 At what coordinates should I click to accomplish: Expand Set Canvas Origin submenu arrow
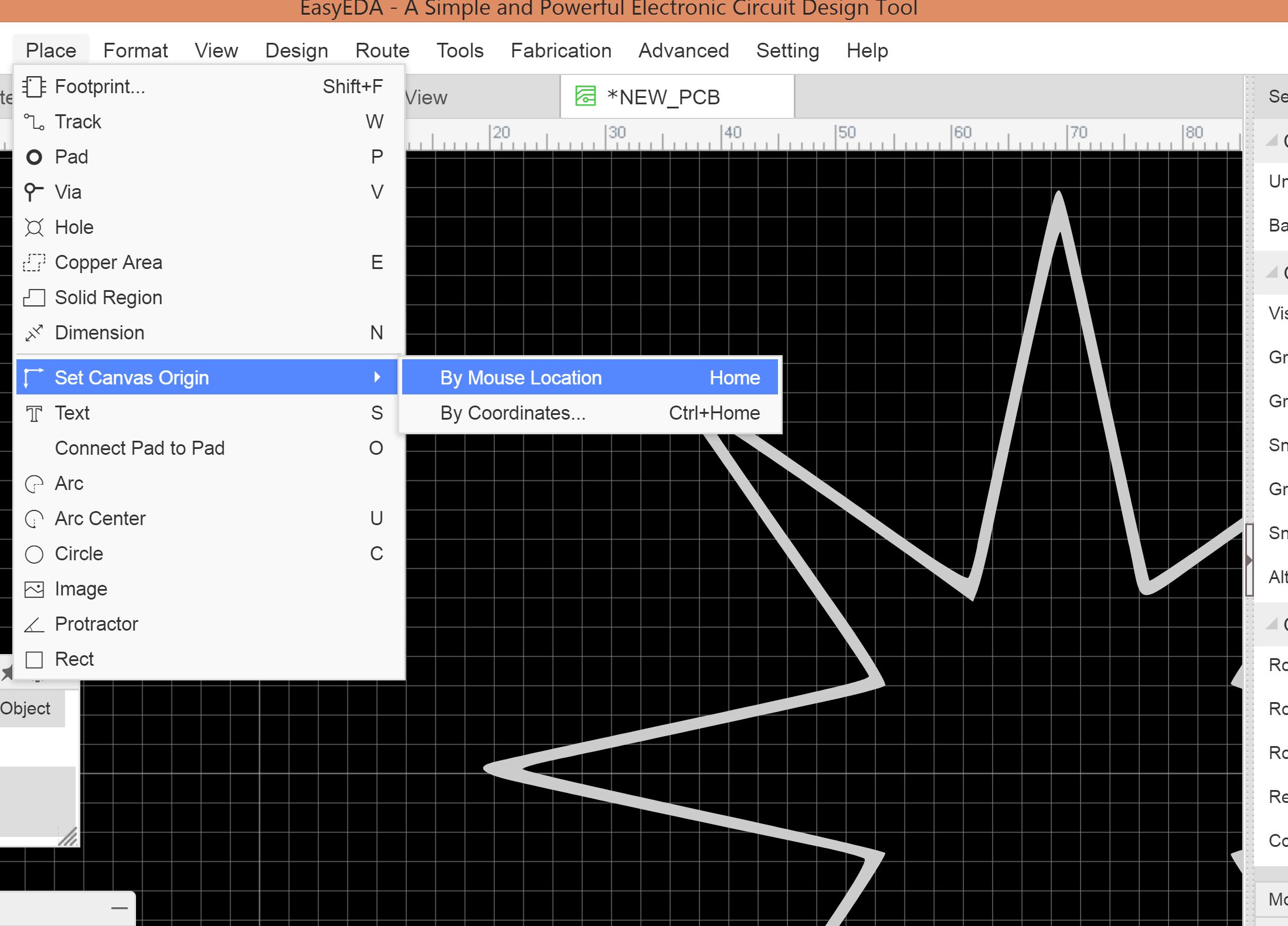377,377
